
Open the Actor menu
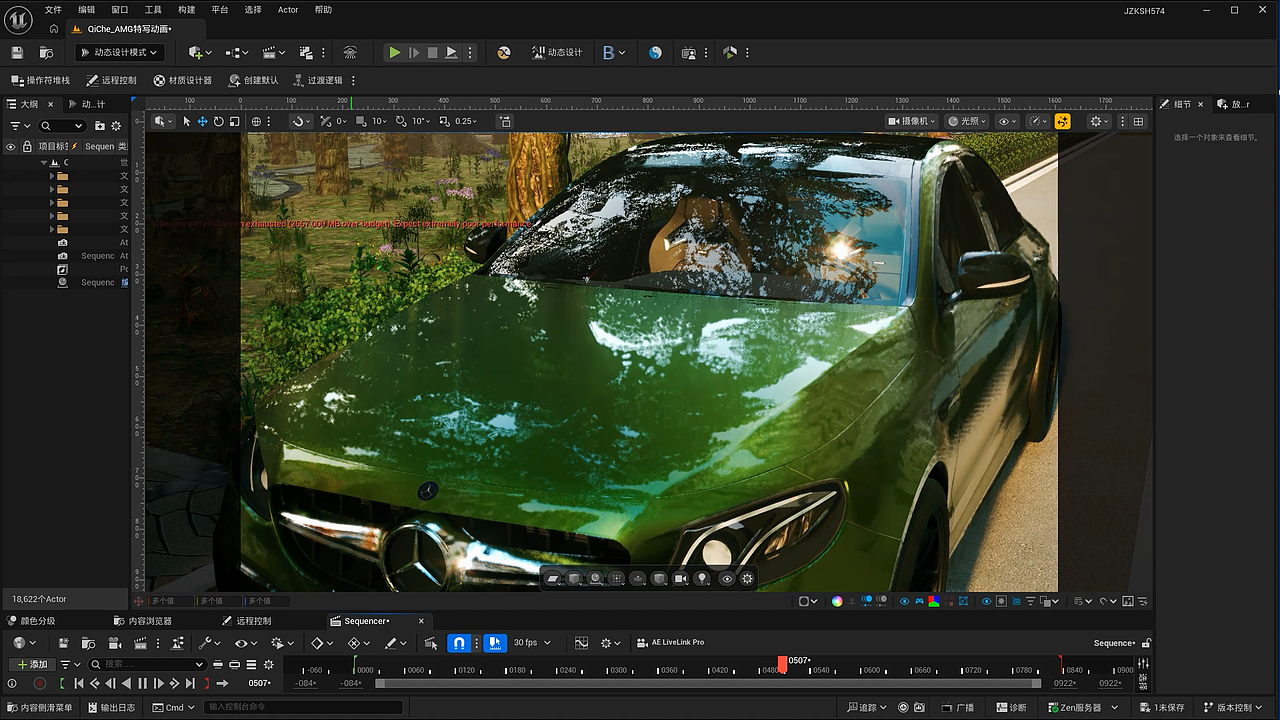click(x=288, y=10)
